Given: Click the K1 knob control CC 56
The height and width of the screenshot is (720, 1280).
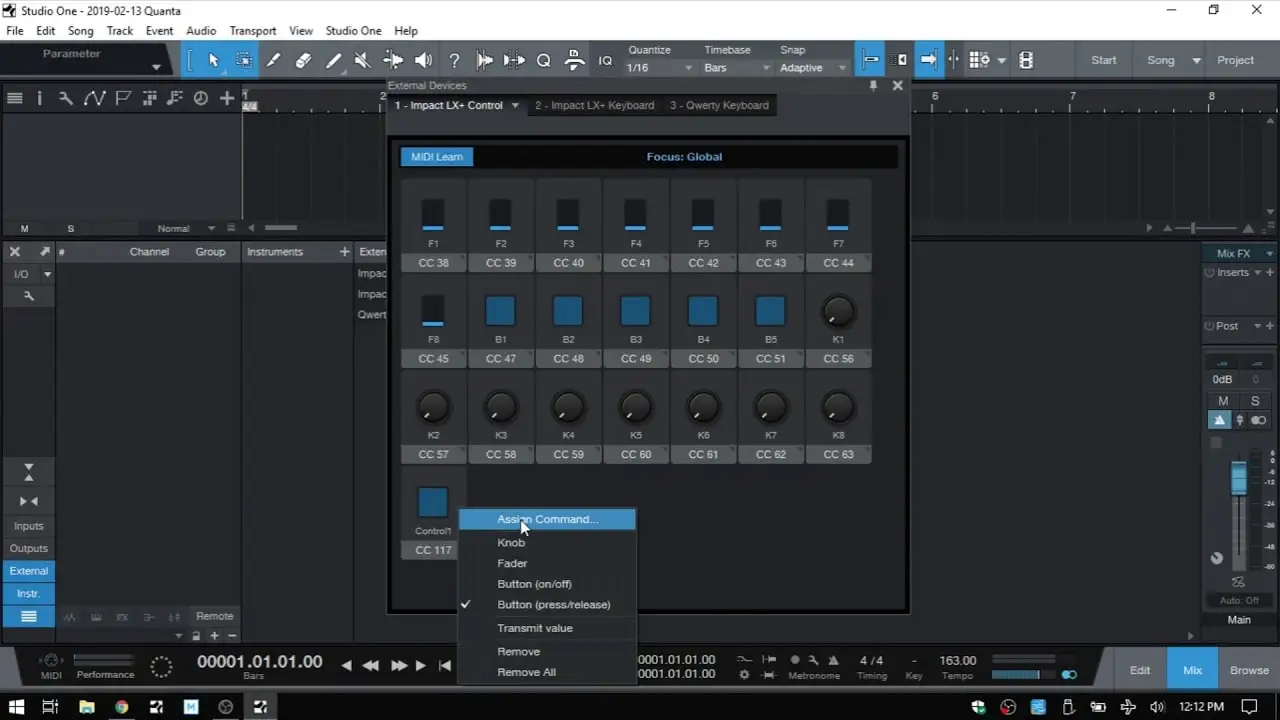Looking at the screenshot, I should pyautogui.click(x=838, y=313).
